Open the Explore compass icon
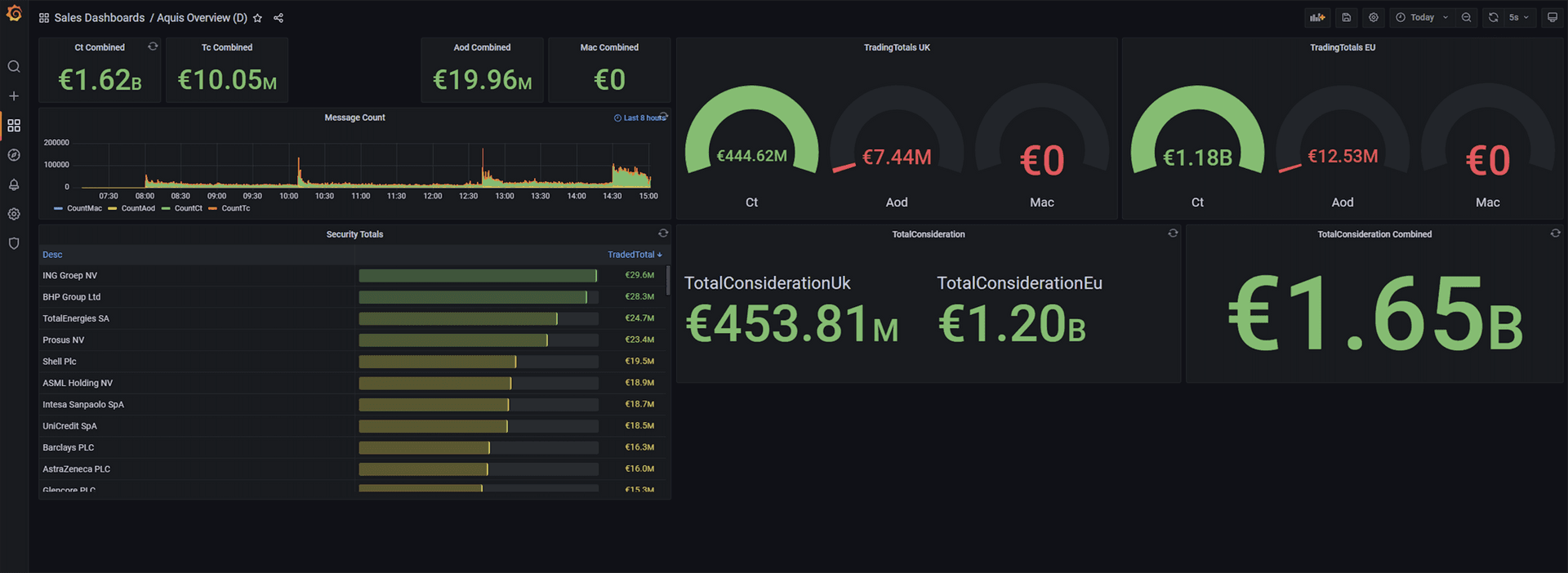Viewport: 1568px width, 573px height. click(x=14, y=155)
